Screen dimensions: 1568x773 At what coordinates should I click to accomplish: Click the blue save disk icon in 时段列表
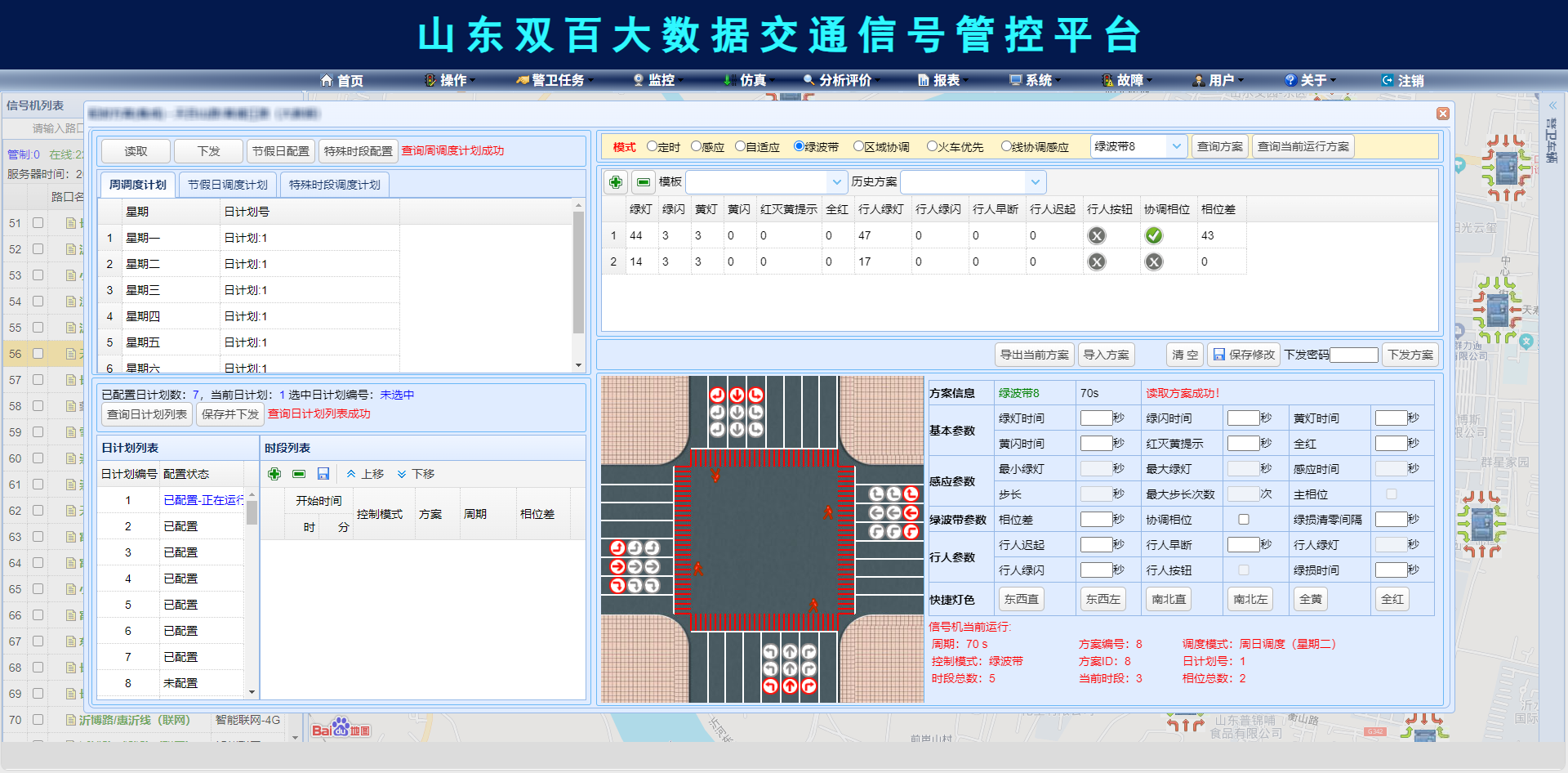pyautogui.click(x=323, y=474)
